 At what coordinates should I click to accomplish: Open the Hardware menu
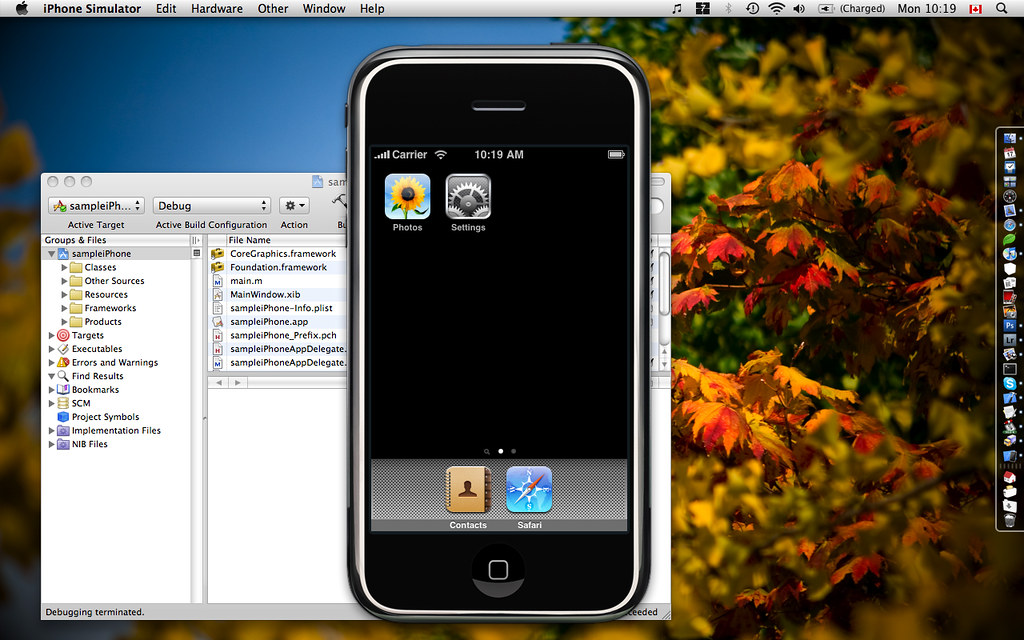(x=217, y=8)
